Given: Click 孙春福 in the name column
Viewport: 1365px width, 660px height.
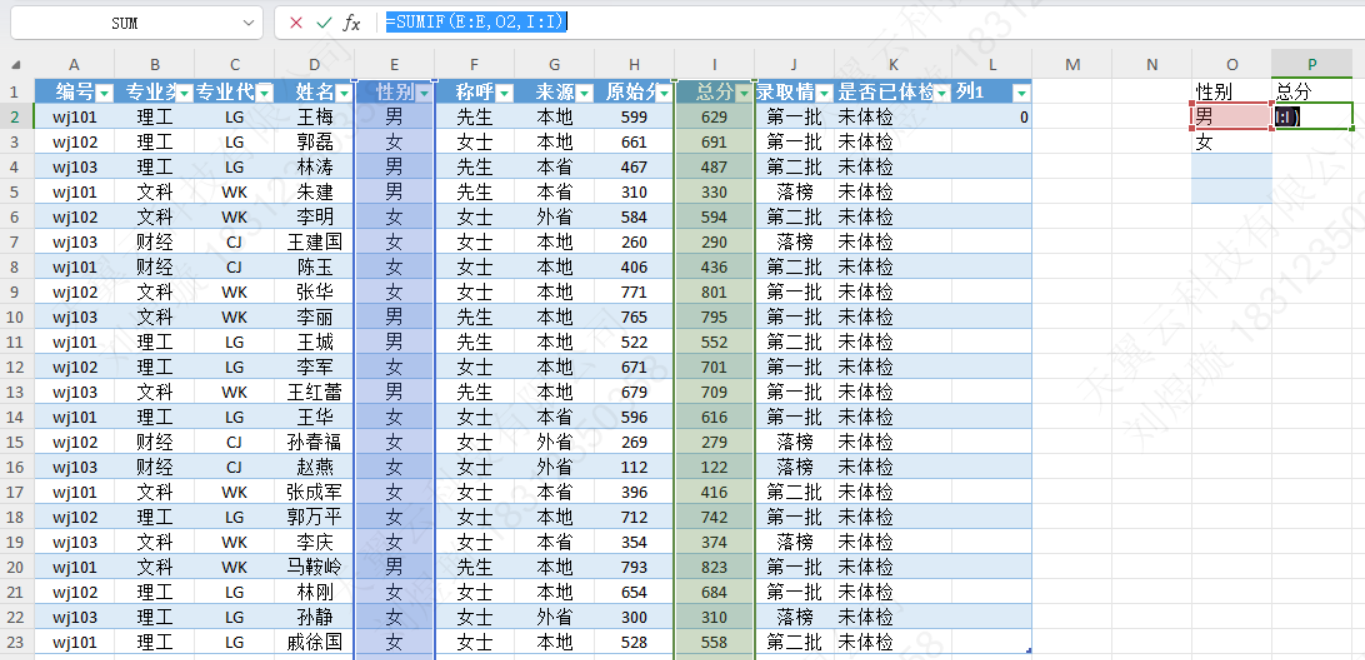Looking at the screenshot, I should 315,442.
